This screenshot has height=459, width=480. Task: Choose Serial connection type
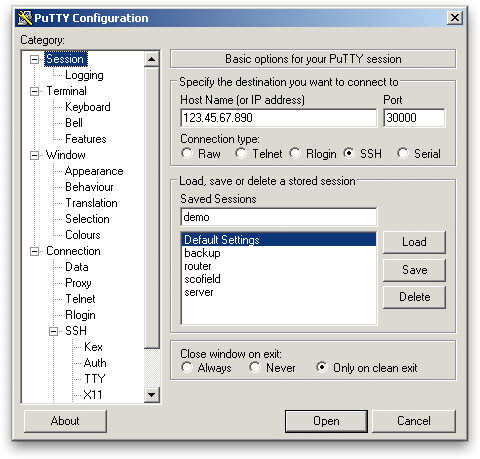coord(403,154)
